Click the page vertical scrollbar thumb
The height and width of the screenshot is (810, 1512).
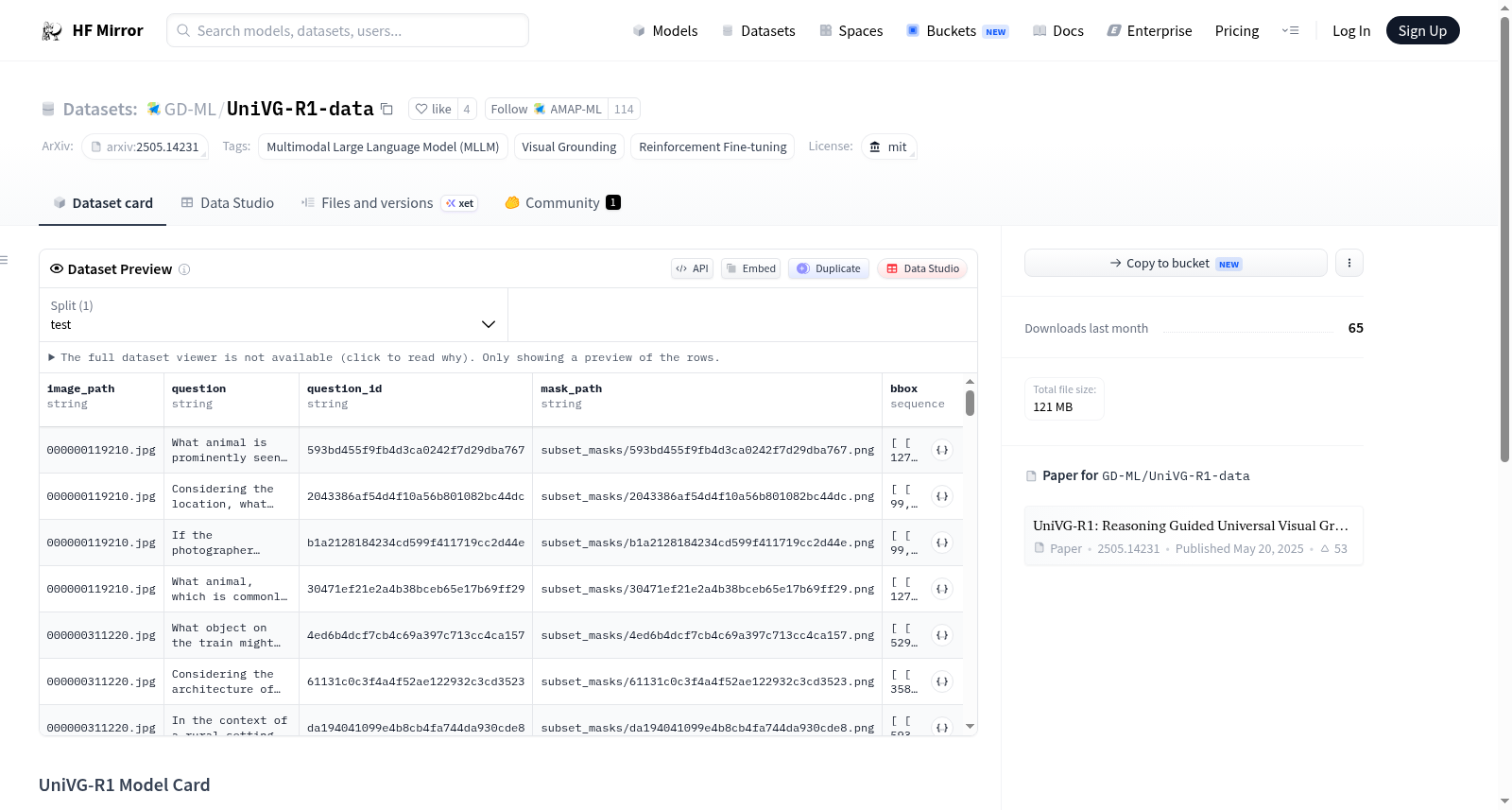click(x=1504, y=238)
